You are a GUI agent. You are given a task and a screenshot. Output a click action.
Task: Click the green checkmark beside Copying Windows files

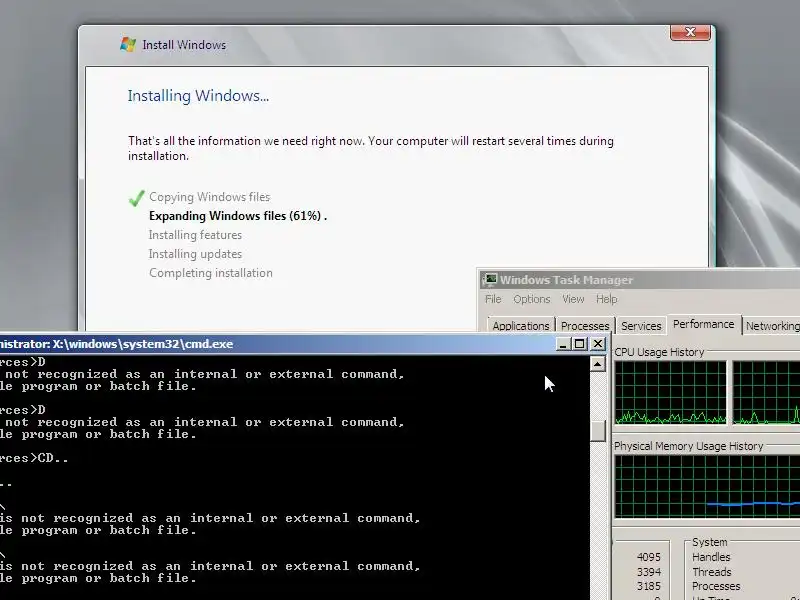pos(136,197)
